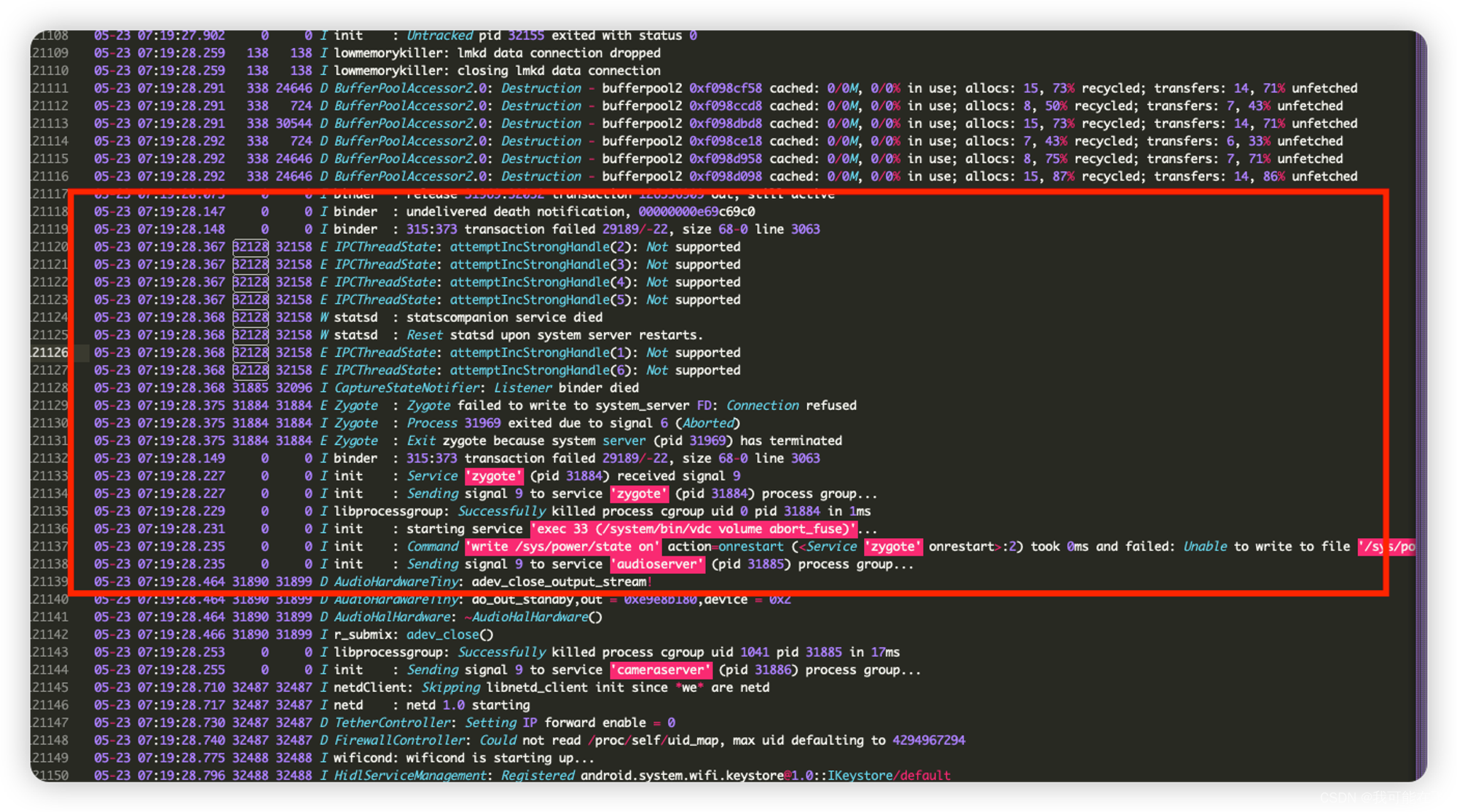Click highlighted 'write /sys/power/state on' string
The width and height of the screenshot is (1457, 812).
pos(562,547)
